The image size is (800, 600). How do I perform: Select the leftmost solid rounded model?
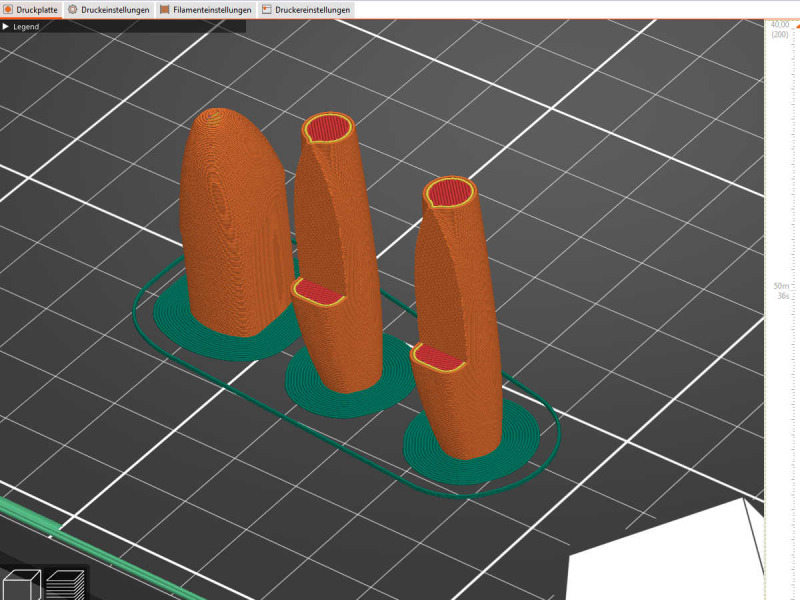click(230, 230)
